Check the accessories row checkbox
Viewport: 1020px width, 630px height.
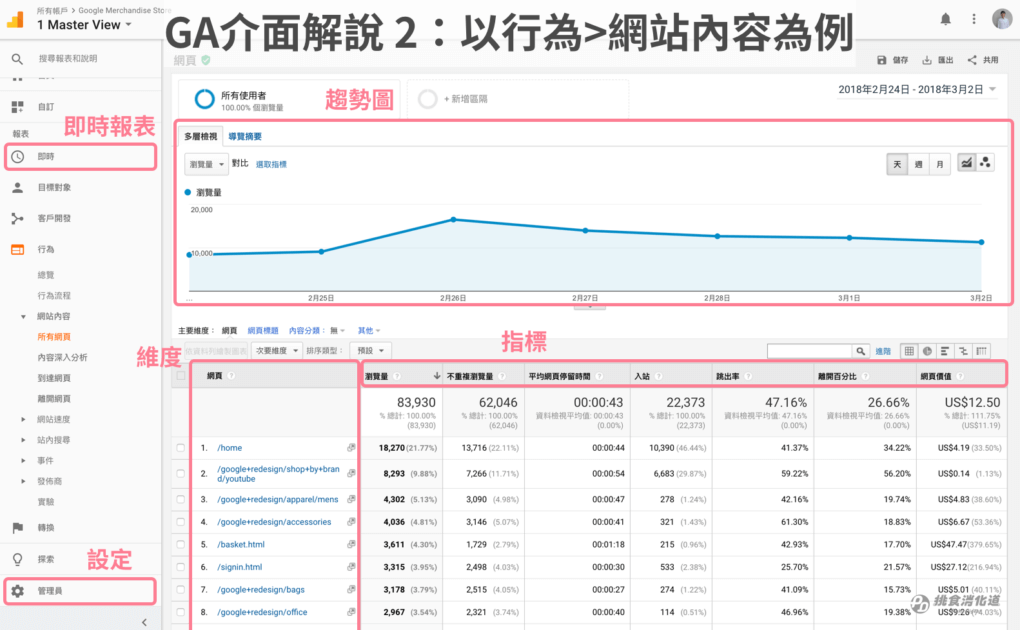181,522
